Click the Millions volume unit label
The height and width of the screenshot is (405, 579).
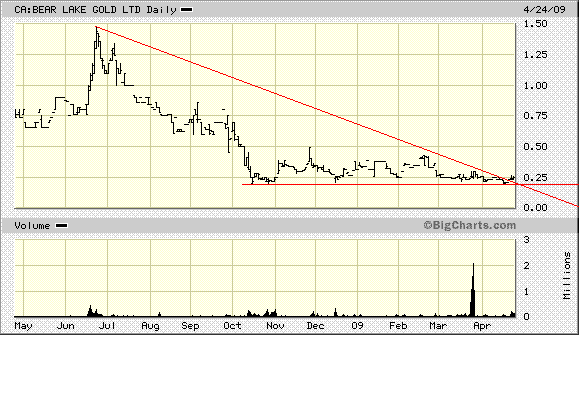(x=567, y=275)
